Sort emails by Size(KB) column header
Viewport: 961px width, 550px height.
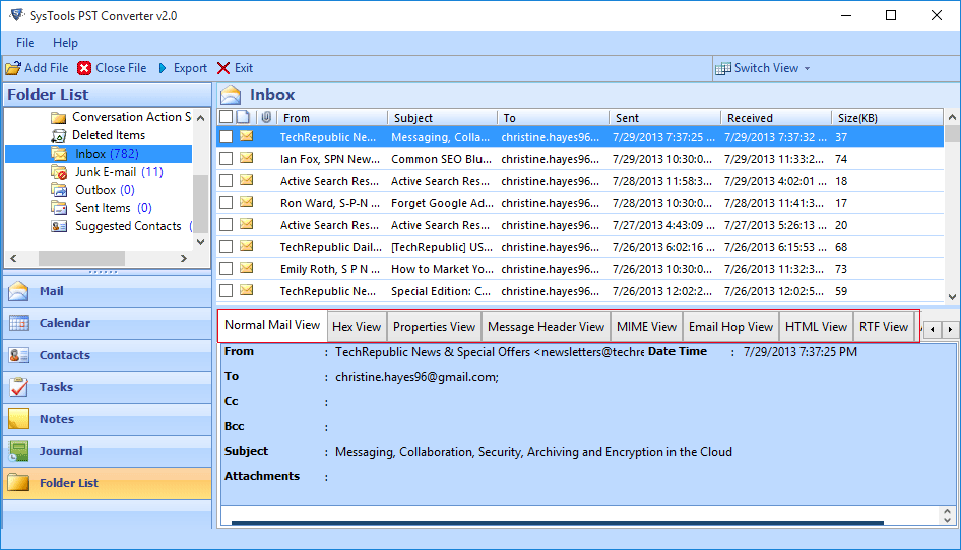click(887, 118)
